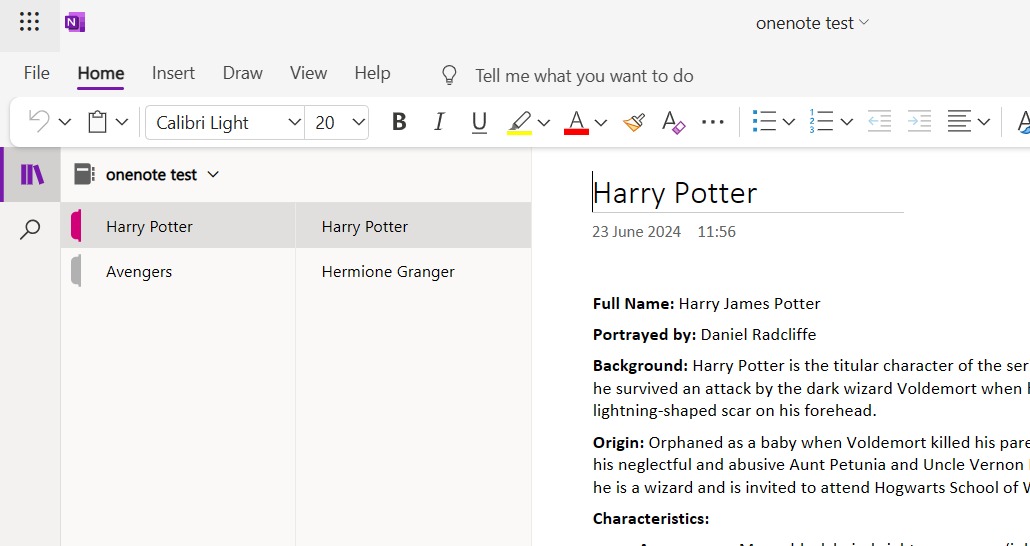The image size is (1030, 546).
Task: Switch to the Home tab
Action: 101,74
